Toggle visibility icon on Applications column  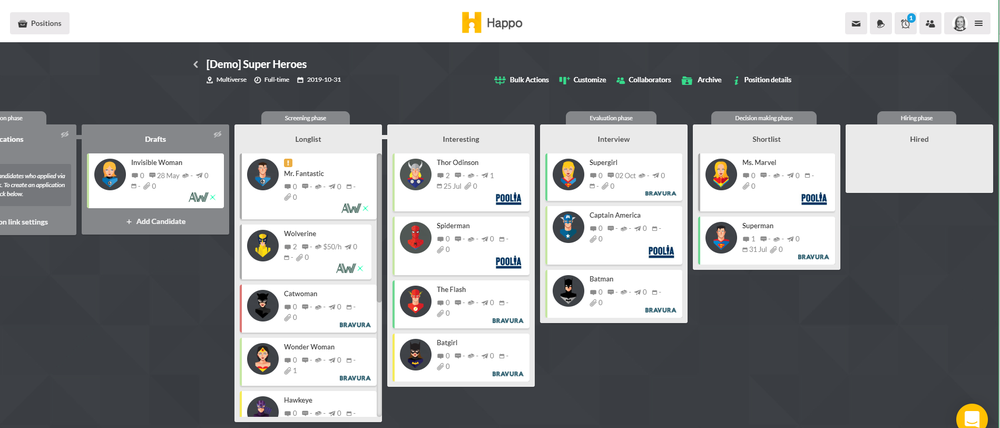click(65, 135)
